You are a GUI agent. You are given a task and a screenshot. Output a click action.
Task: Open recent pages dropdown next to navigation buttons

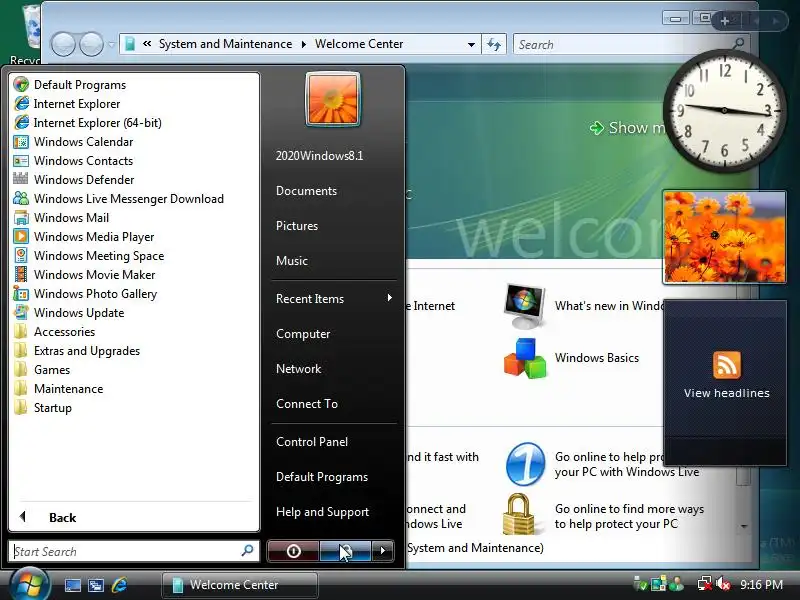(111, 44)
